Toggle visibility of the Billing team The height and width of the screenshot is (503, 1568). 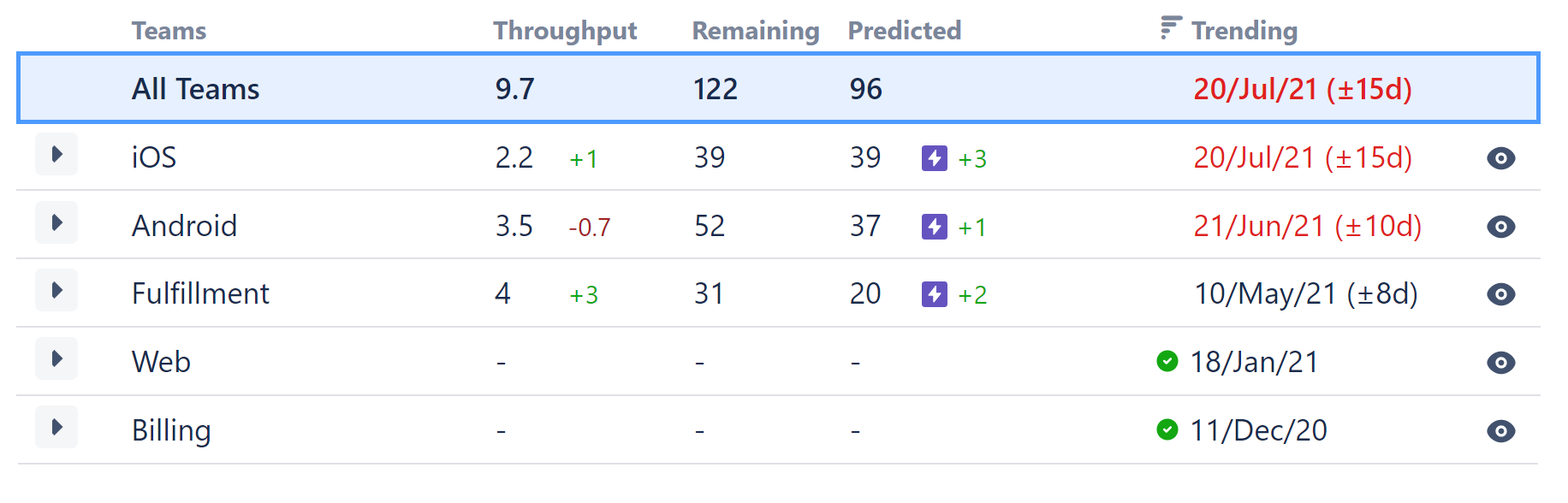click(1500, 430)
